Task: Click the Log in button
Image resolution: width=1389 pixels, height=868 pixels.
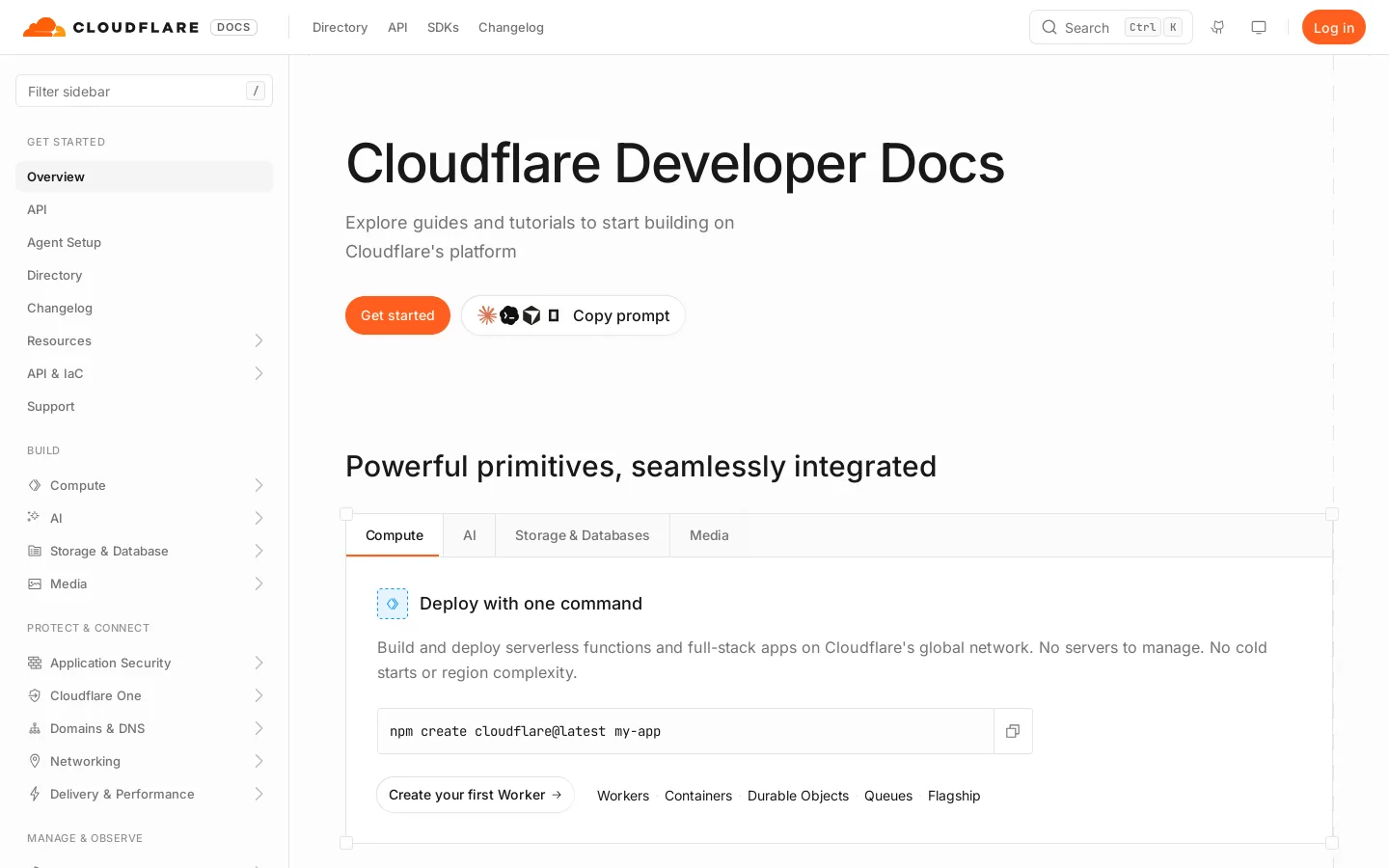Action: coord(1334,27)
